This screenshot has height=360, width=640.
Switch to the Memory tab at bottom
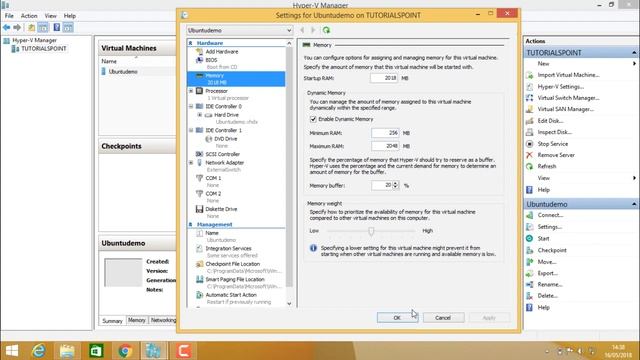tap(137, 320)
